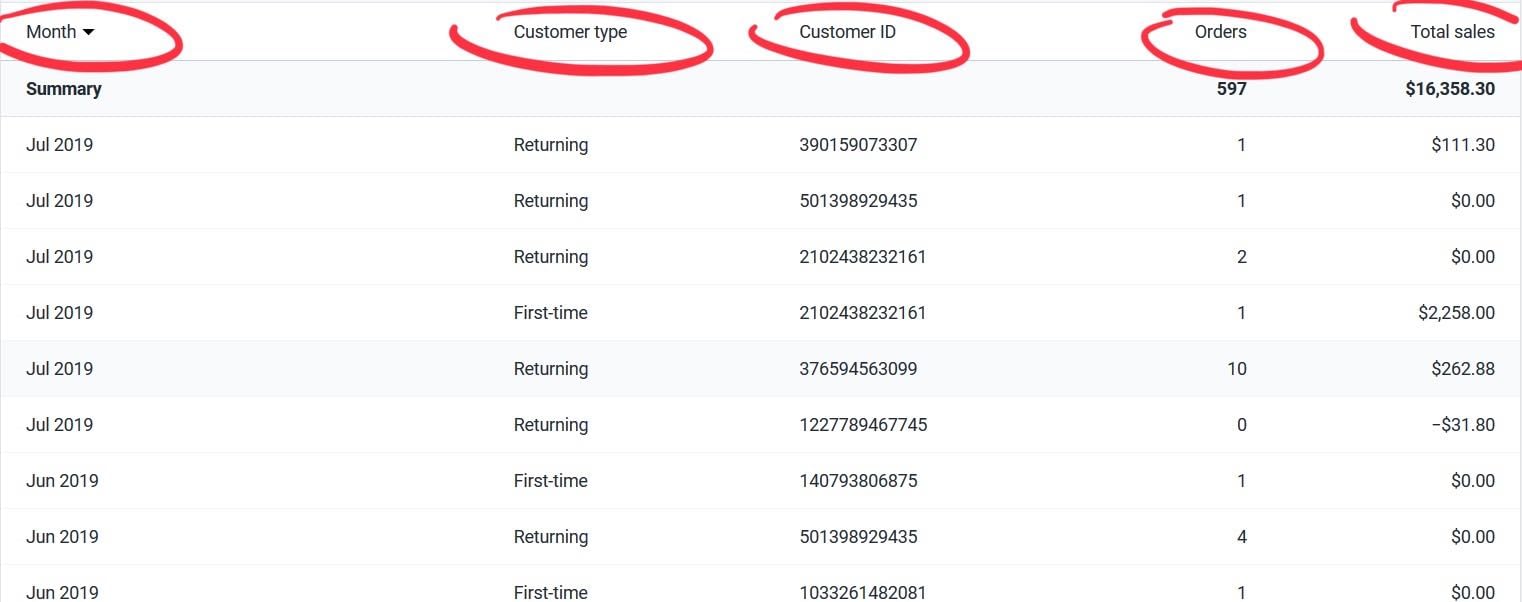Click the negative −$31.80 sales amount

coord(1466,424)
